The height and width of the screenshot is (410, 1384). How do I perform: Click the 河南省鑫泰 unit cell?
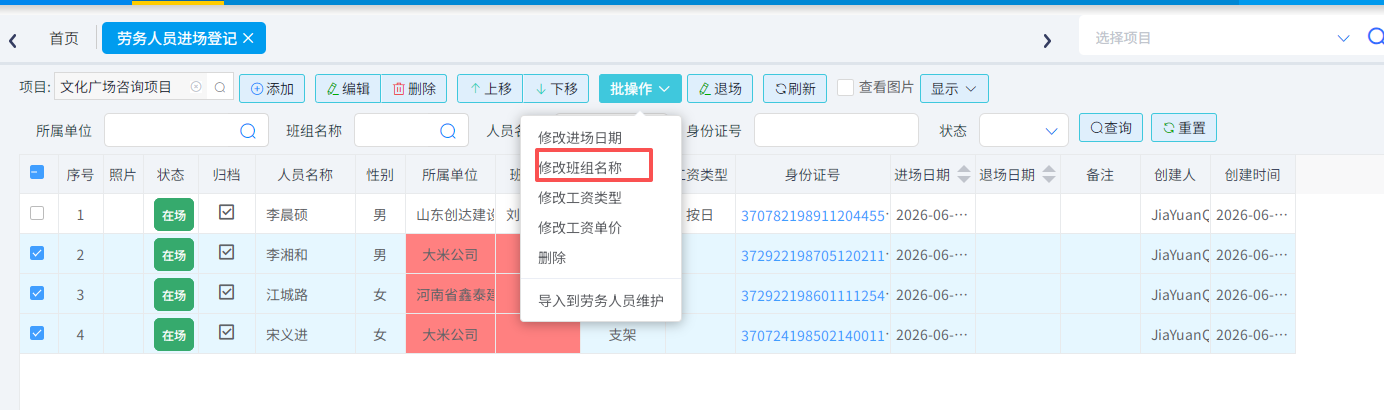pyautogui.click(x=451, y=295)
